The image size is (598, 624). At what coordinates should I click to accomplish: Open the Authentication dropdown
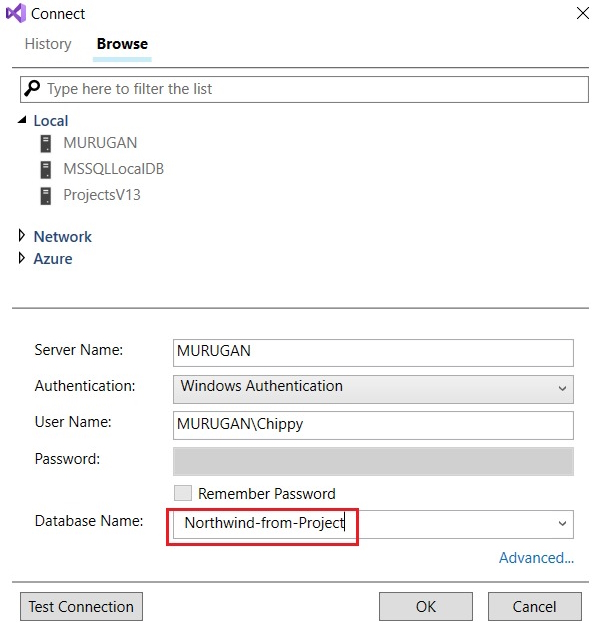pyautogui.click(x=373, y=389)
